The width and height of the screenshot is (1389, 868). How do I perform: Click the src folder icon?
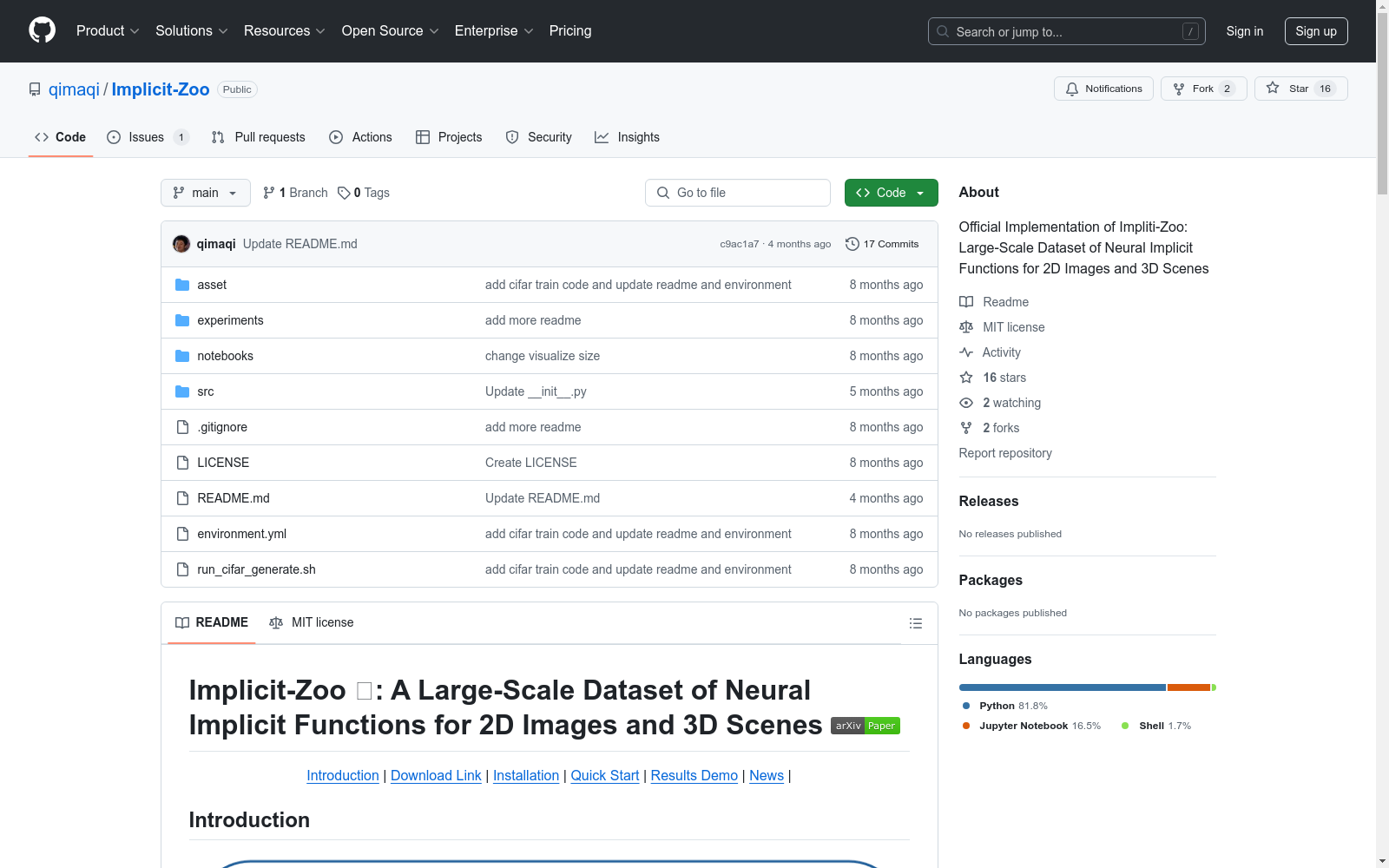pos(182,391)
